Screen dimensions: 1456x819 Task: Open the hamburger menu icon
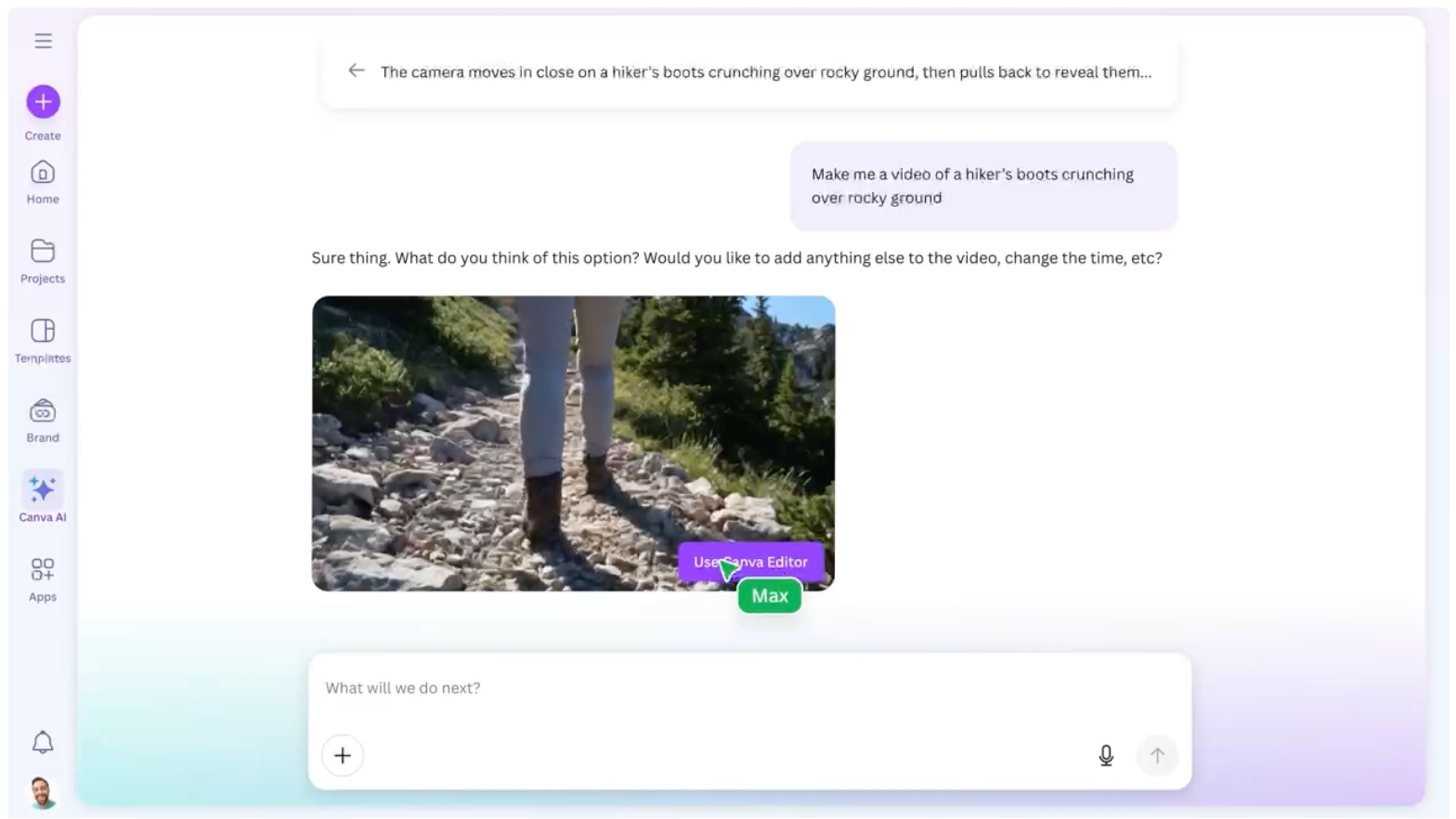(x=43, y=41)
